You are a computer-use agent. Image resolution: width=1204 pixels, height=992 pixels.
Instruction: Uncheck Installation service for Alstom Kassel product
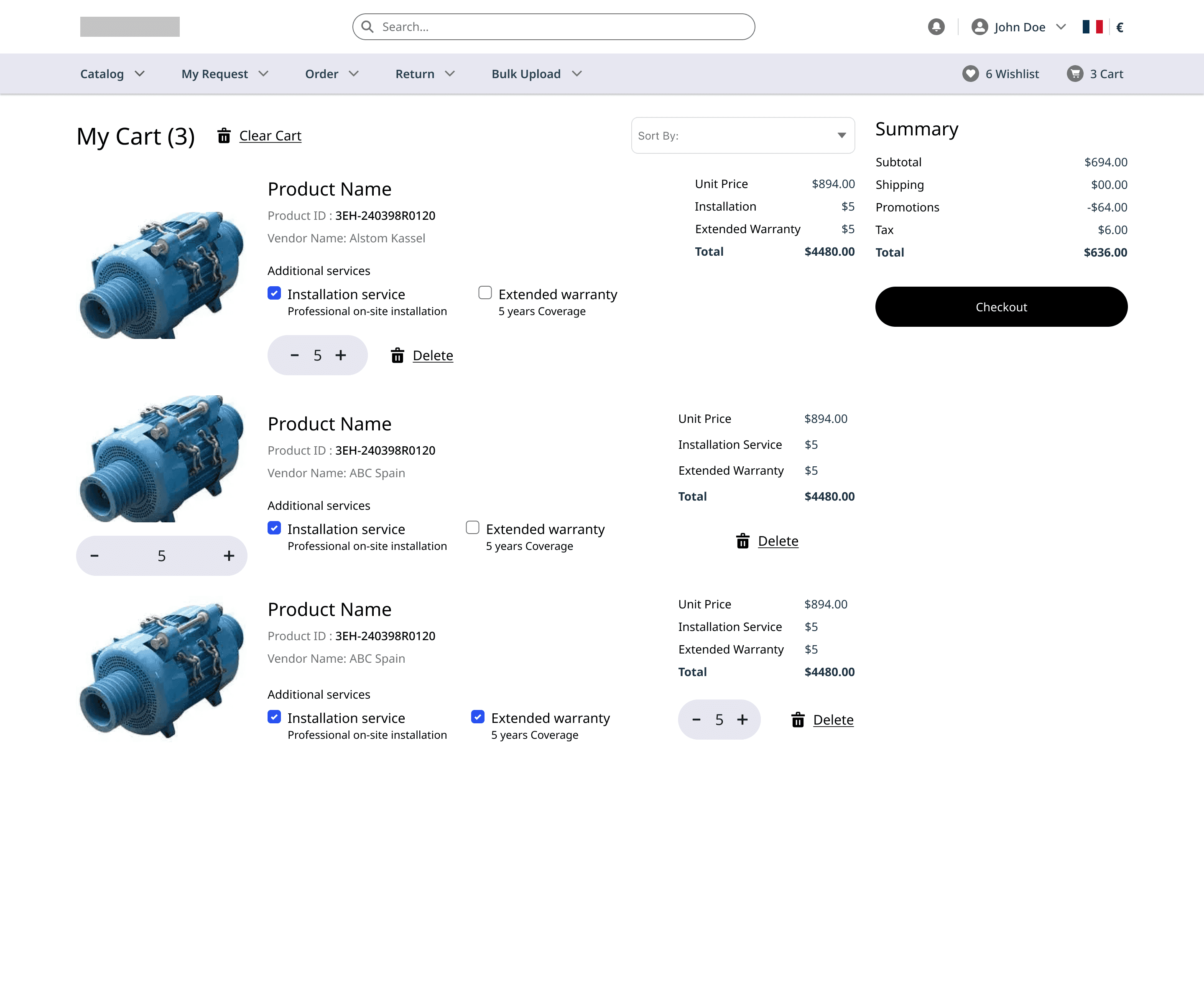click(x=274, y=293)
